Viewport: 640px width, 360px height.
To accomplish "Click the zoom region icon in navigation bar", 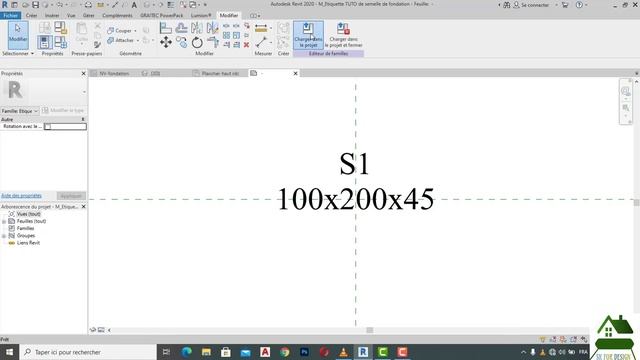I will [x=625, y=108].
